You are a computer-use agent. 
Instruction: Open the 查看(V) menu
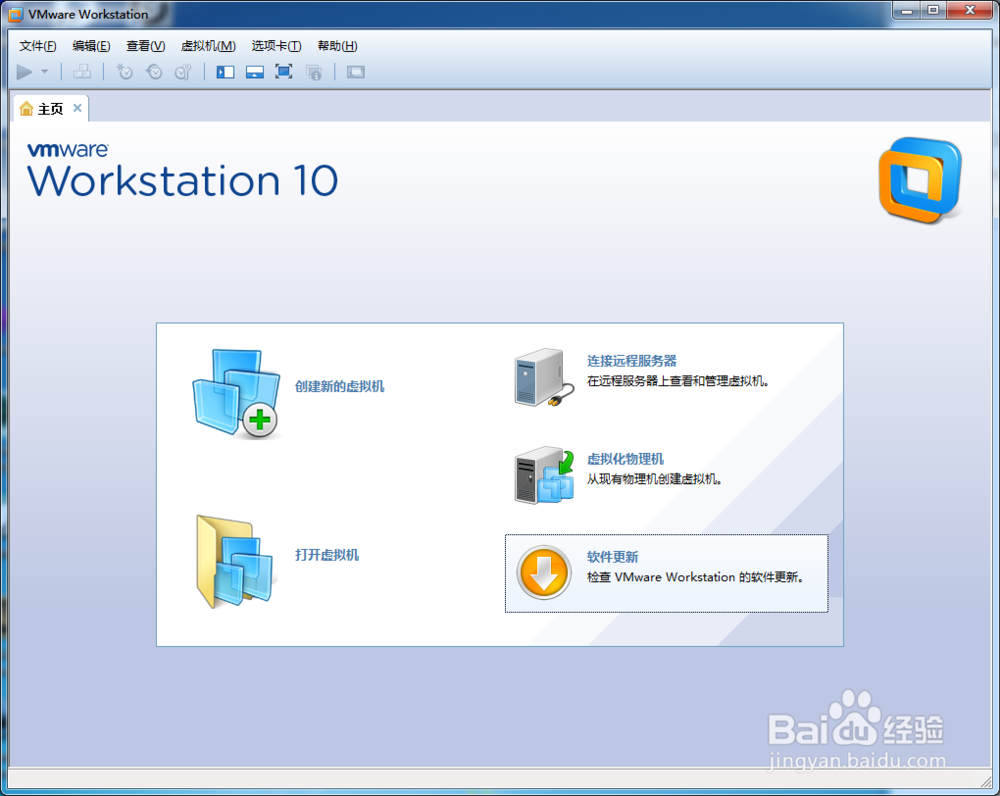pyautogui.click(x=145, y=46)
